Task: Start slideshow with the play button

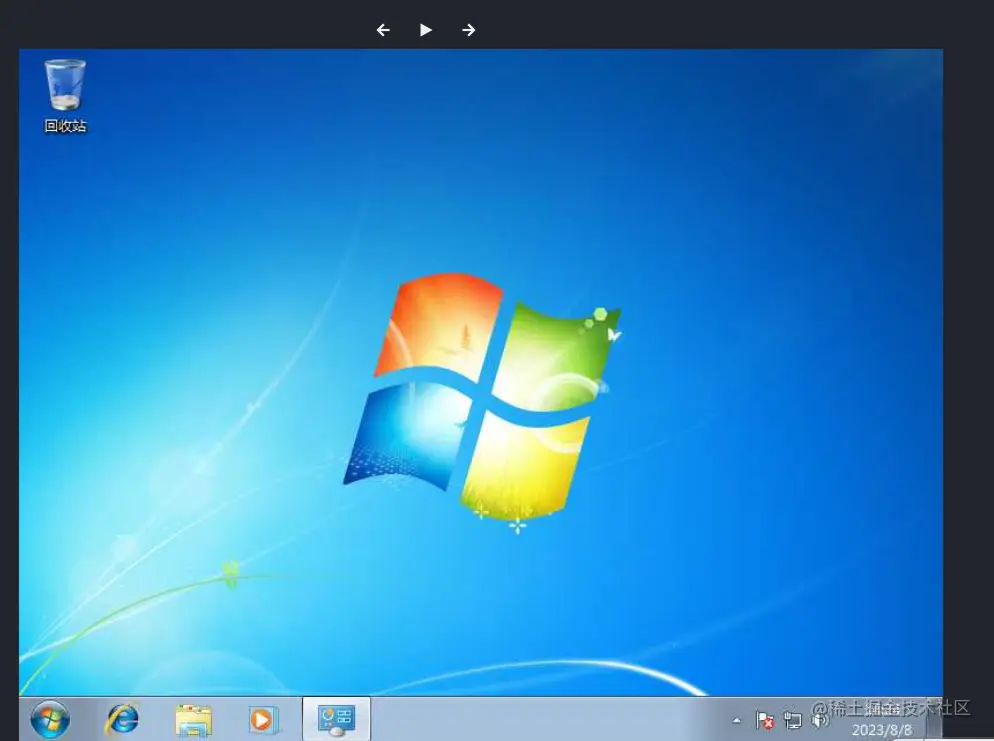Action: click(425, 30)
